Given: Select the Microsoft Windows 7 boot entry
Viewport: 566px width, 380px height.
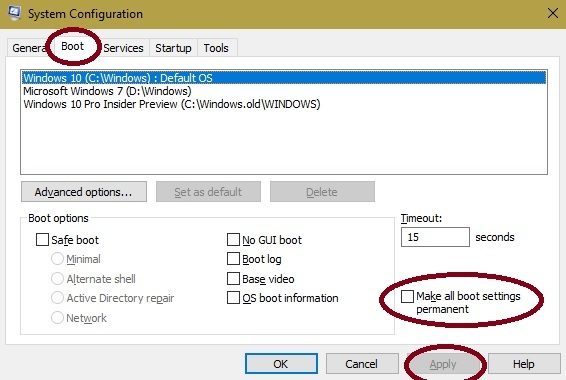Looking at the screenshot, I should point(284,91).
